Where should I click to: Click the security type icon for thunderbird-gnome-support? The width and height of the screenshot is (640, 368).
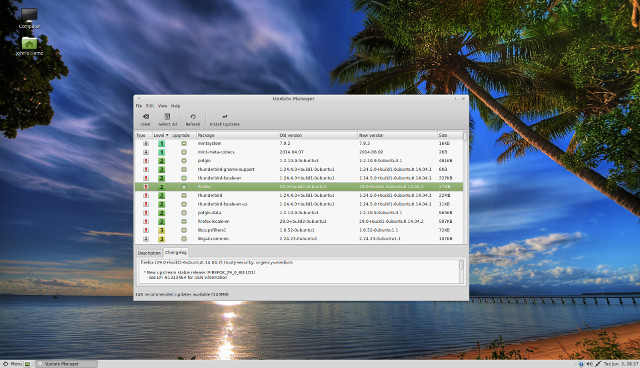tap(146, 169)
